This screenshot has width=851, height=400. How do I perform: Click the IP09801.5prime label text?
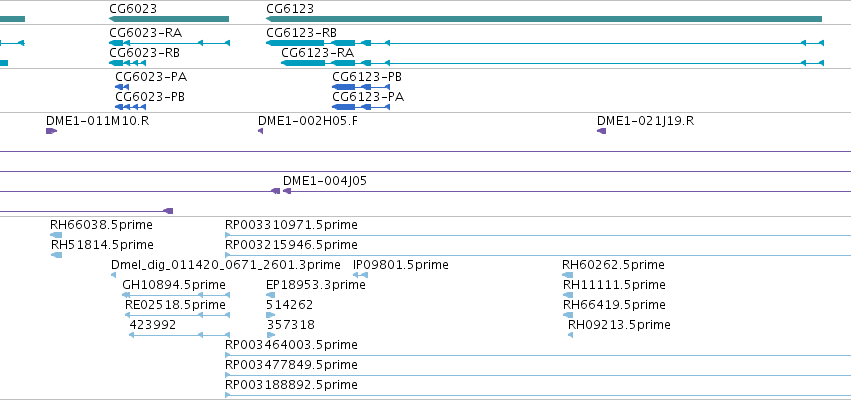coord(401,265)
